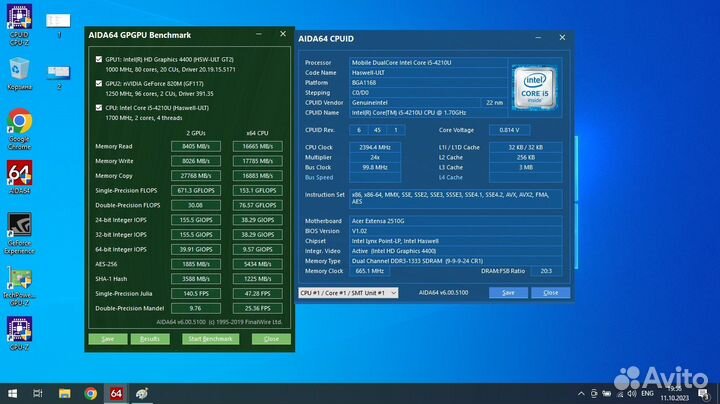720x404 pixels.
Task: Click DRAM:FSB Ratio value 20:3
Action: pyautogui.click(x=546, y=271)
